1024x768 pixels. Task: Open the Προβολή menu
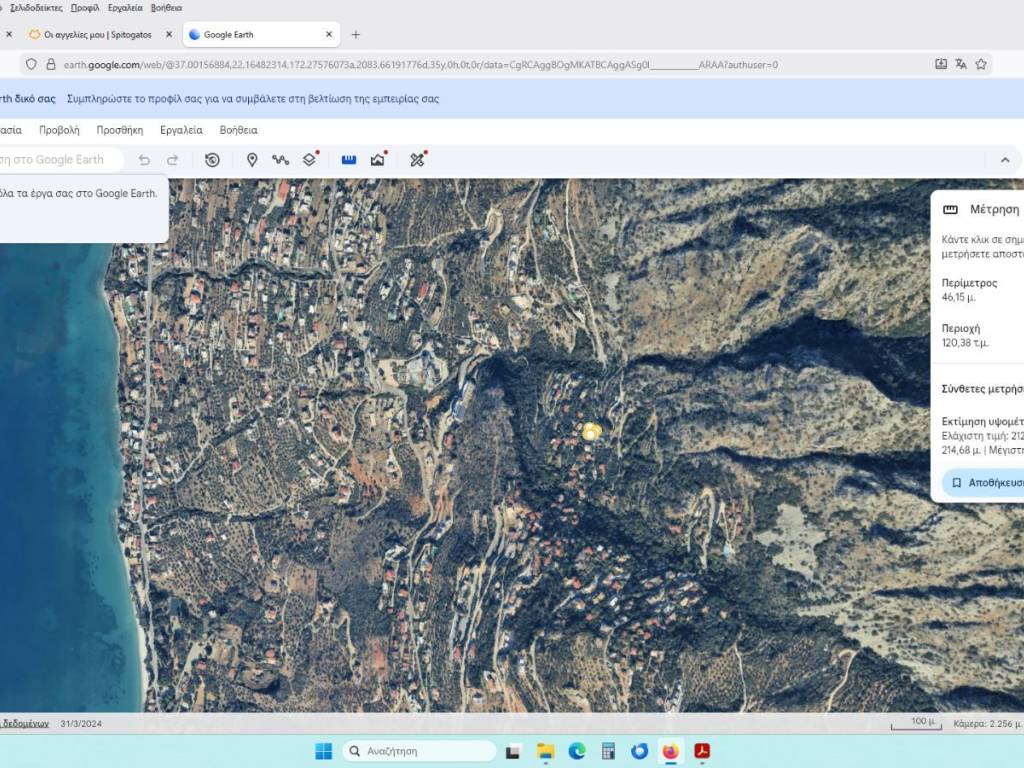point(59,130)
